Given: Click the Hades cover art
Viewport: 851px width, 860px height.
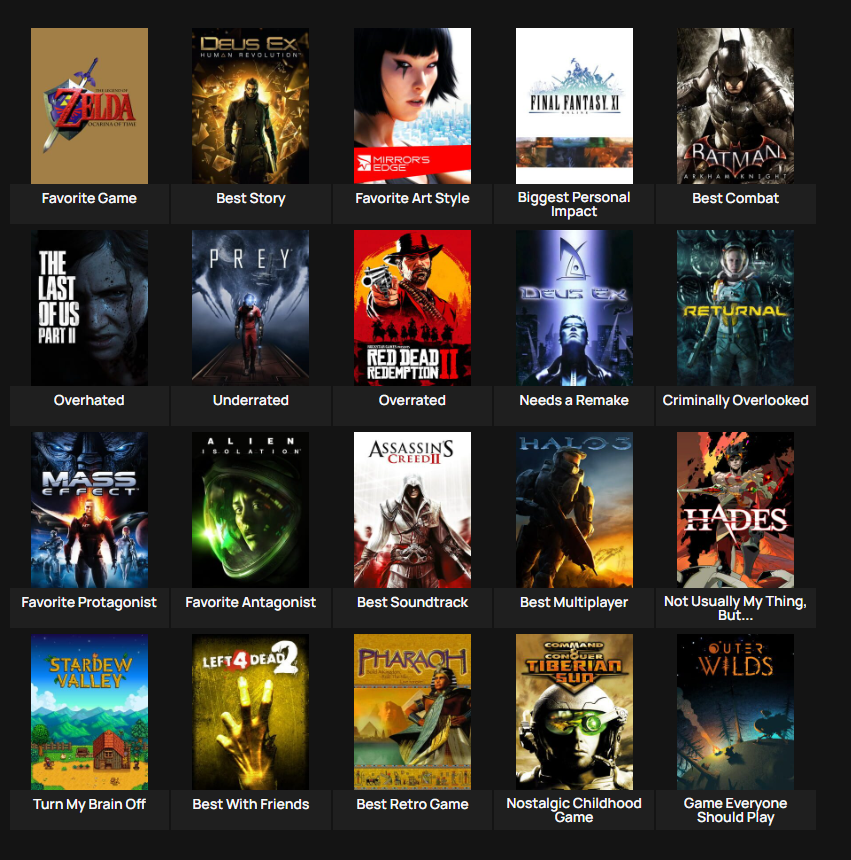Looking at the screenshot, I should 735,510.
